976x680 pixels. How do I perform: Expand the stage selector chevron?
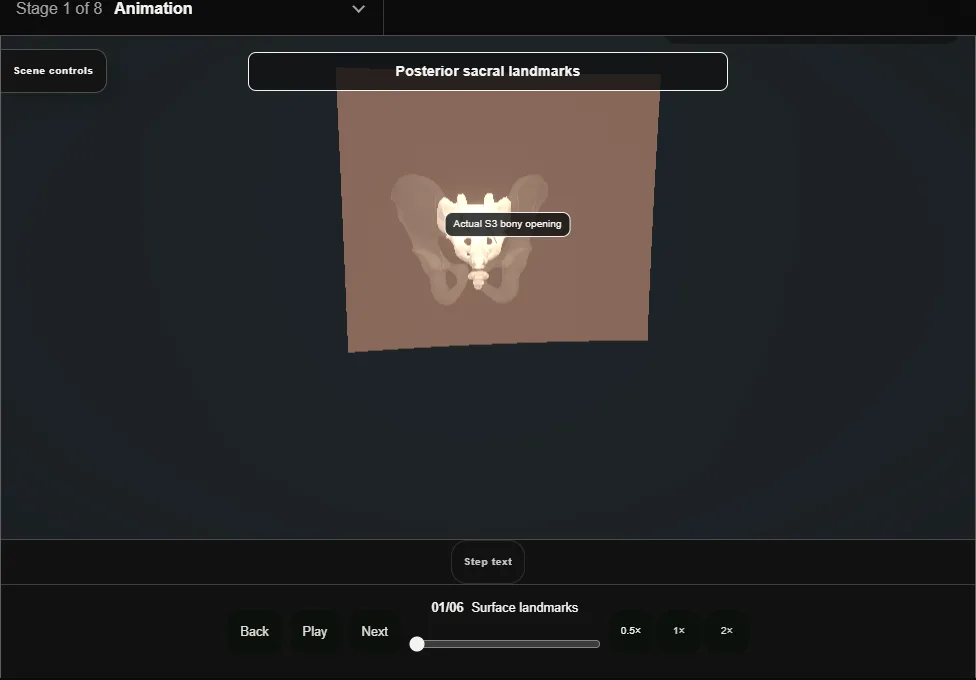(x=359, y=9)
